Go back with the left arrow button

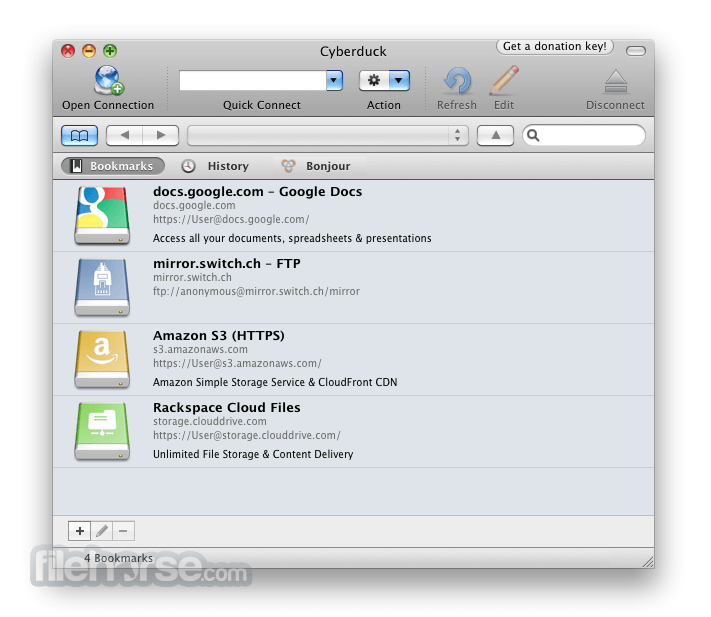coord(124,135)
